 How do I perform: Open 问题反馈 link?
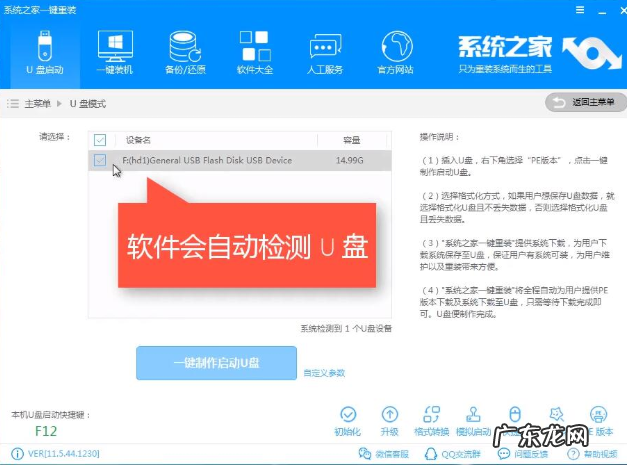click(x=523, y=454)
